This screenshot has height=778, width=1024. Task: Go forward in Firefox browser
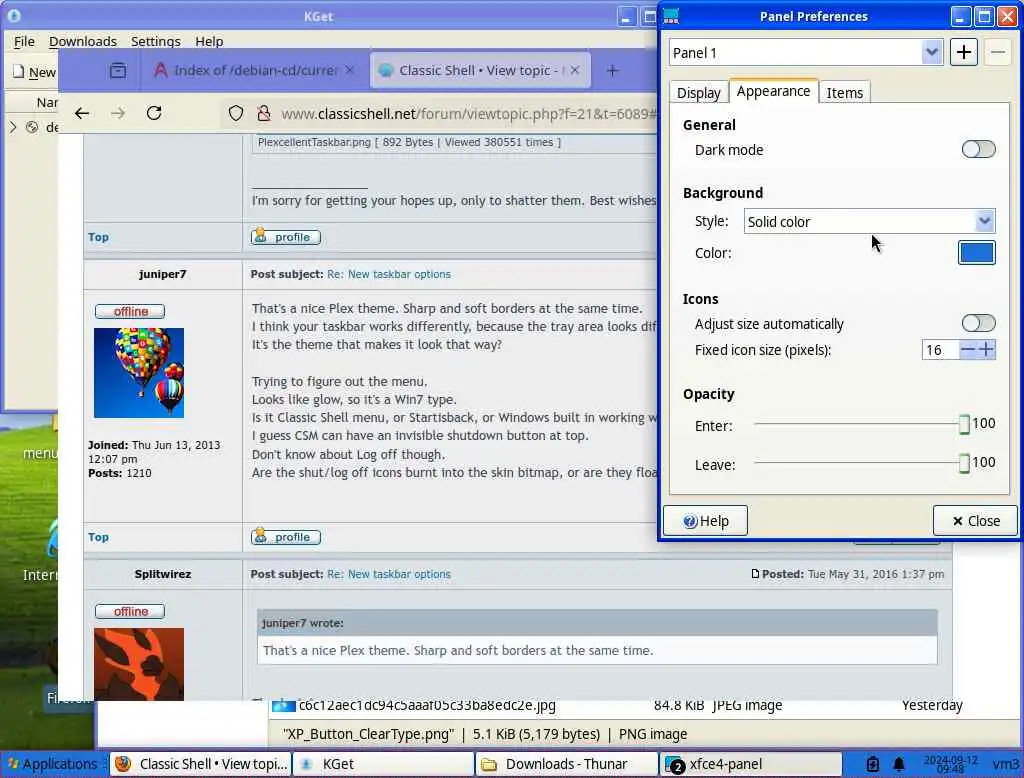tap(118, 113)
